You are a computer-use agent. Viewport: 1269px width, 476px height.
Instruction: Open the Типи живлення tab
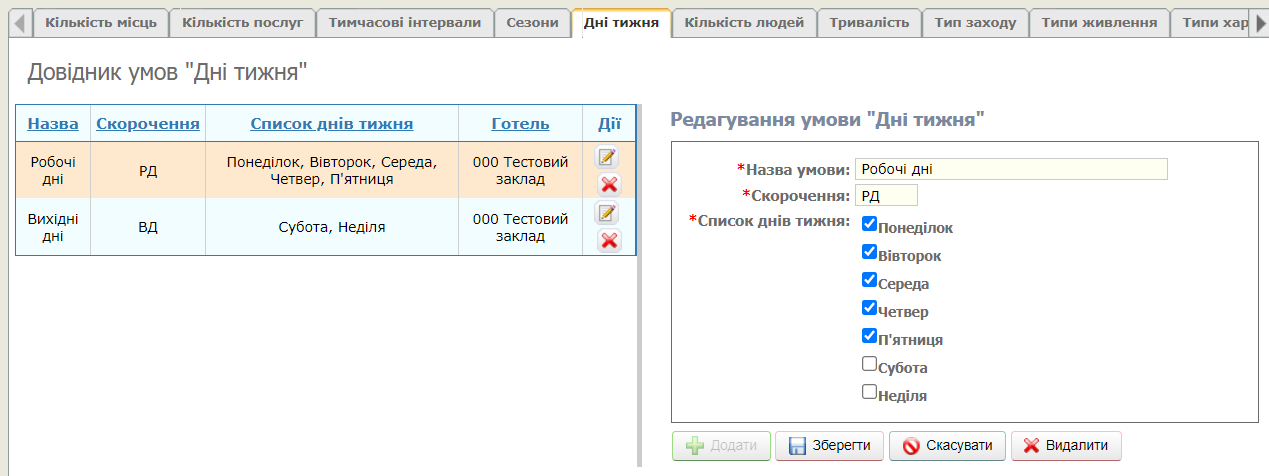(x=1099, y=22)
